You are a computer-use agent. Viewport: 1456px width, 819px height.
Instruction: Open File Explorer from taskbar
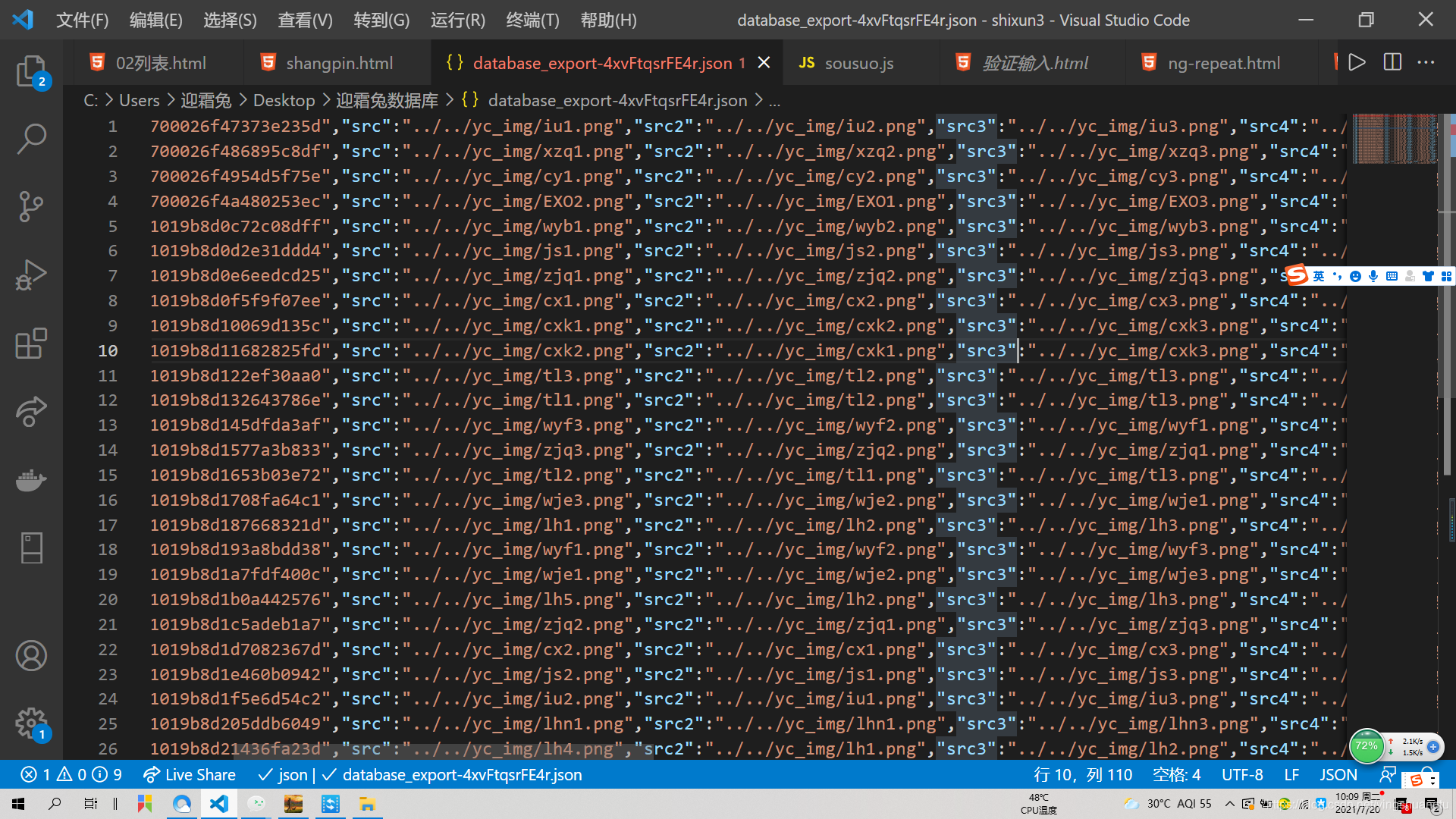click(367, 804)
